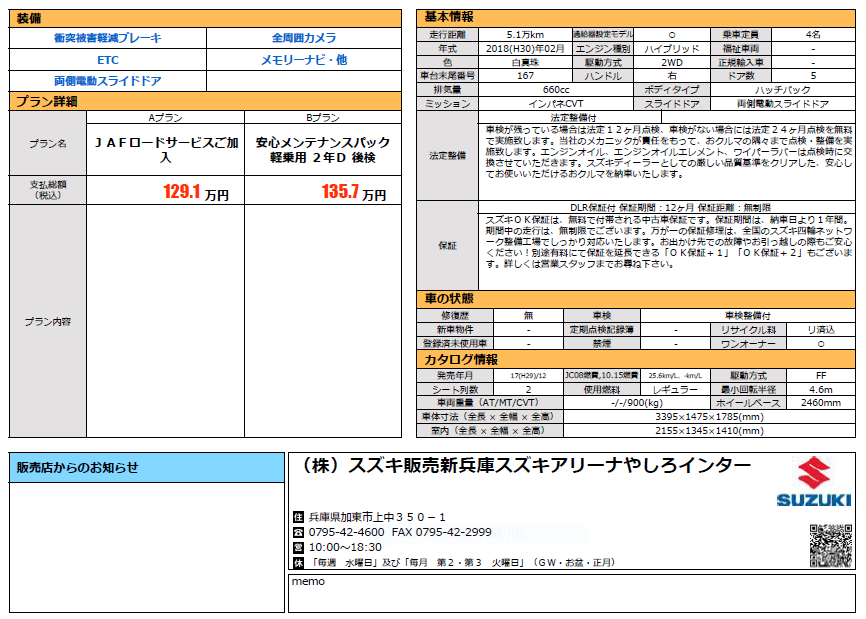Click the business hours icon beside 10:00～18:30
Screen dimensions: 866x619
tap(297, 547)
